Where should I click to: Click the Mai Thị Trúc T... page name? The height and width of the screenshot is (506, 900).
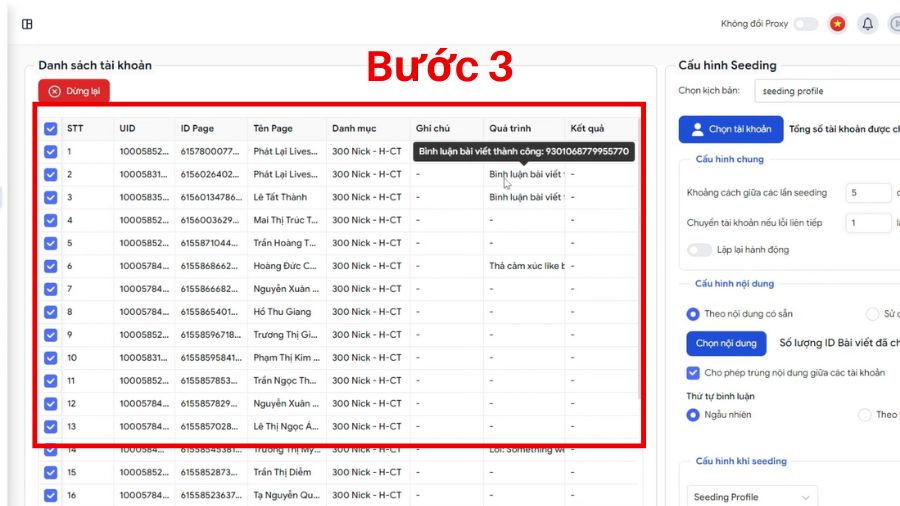click(x=285, y=220)
